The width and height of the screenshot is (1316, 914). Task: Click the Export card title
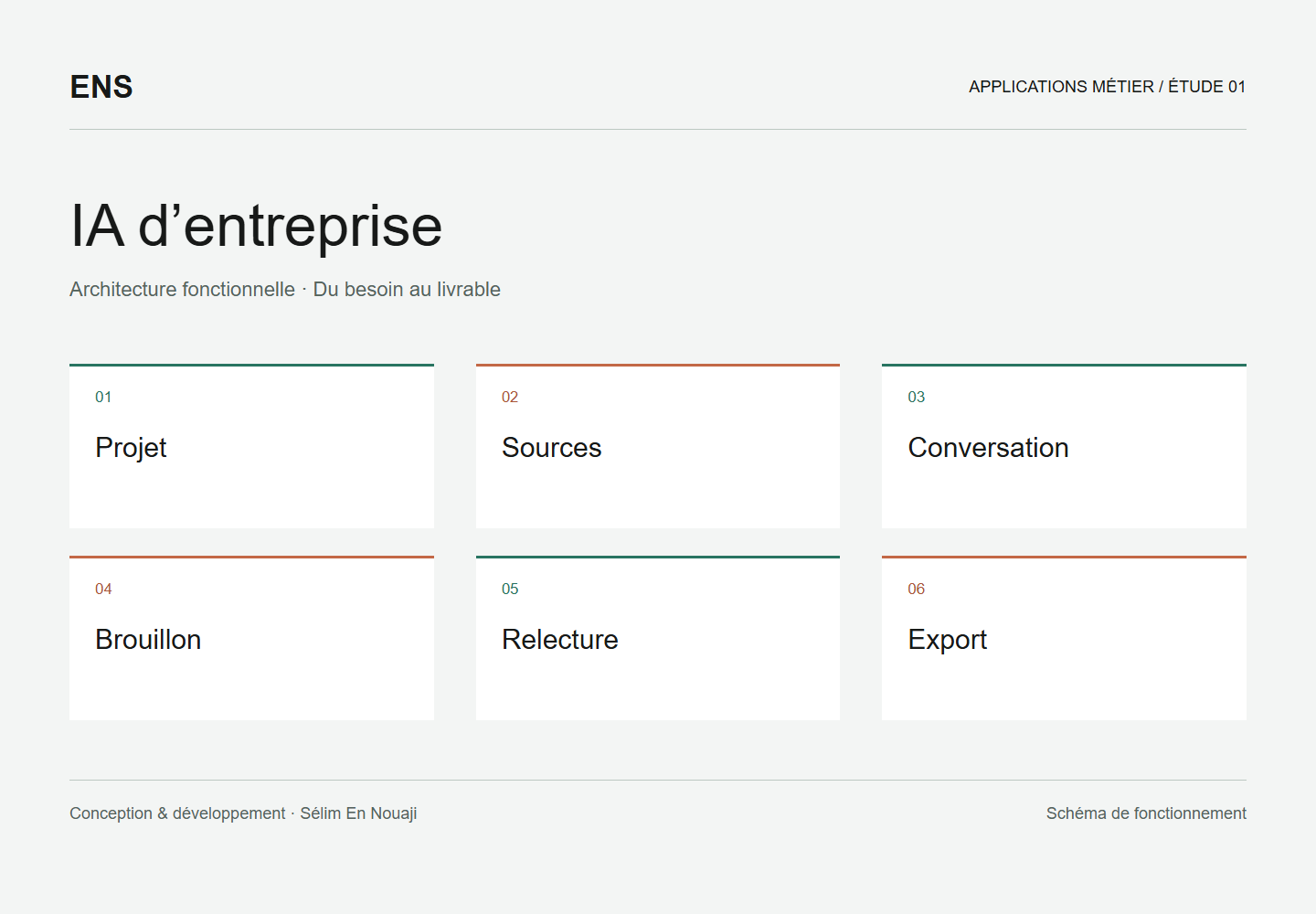(x=947, y=640)
